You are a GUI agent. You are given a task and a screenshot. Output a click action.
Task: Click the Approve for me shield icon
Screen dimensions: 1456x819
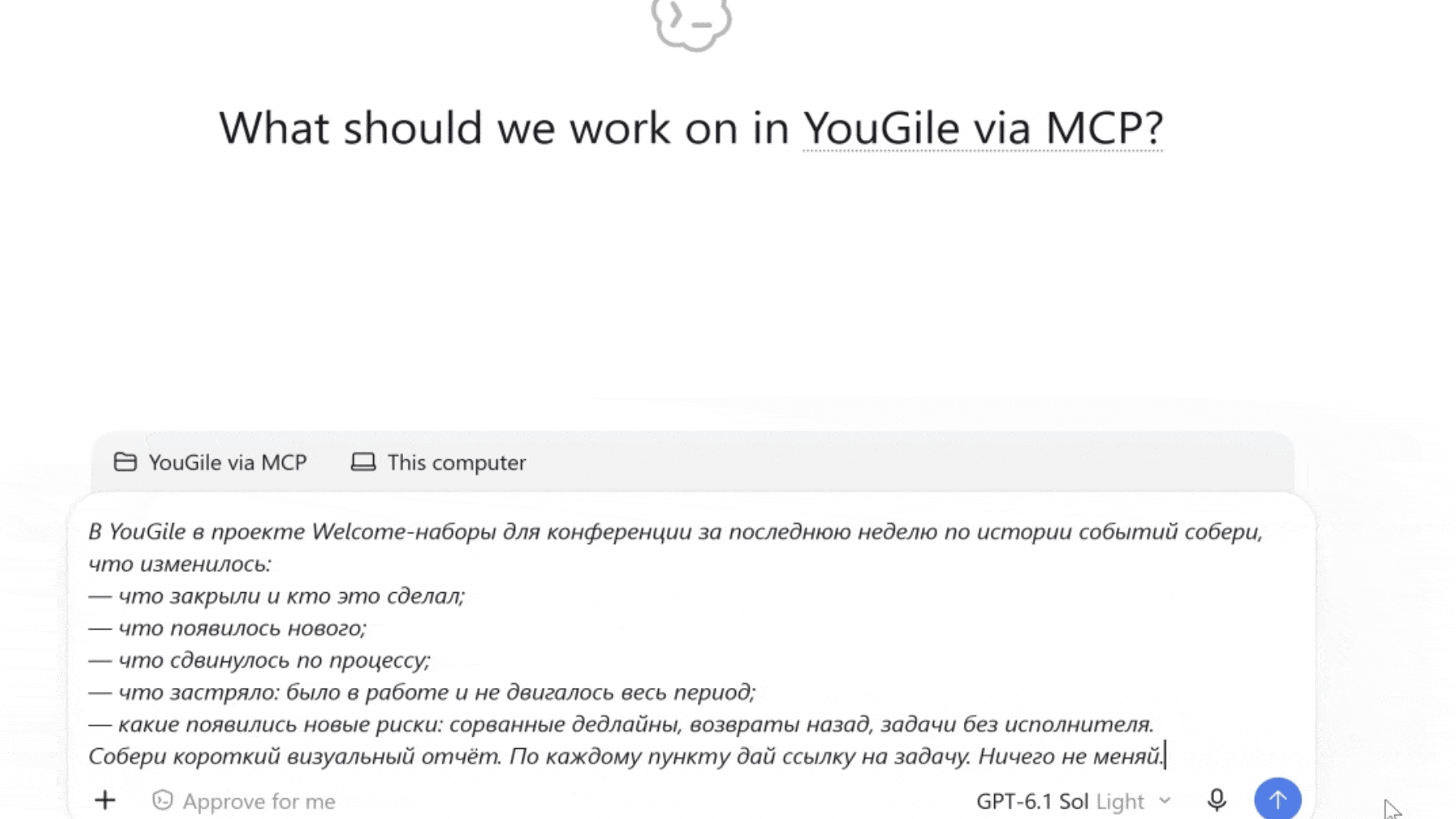point(162,800)
